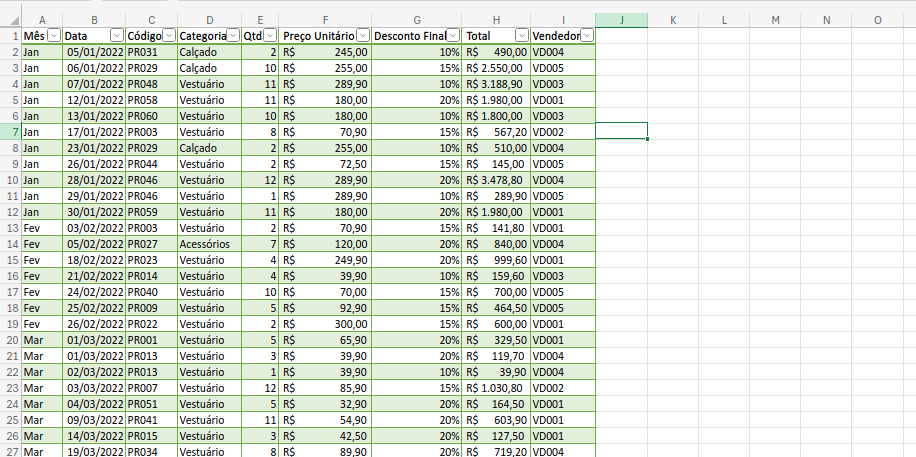
Task: Click code cell PR027
Action: coord(152,244)
